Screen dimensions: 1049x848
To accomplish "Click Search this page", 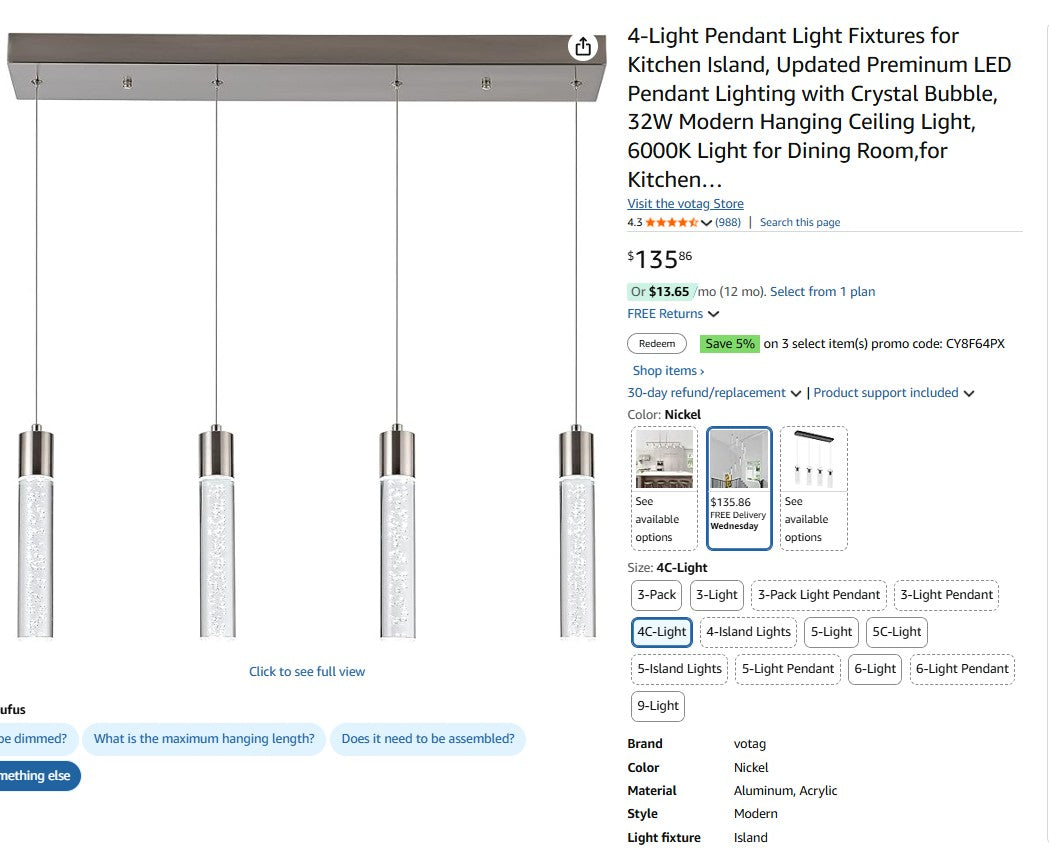I will pos(799,222).
